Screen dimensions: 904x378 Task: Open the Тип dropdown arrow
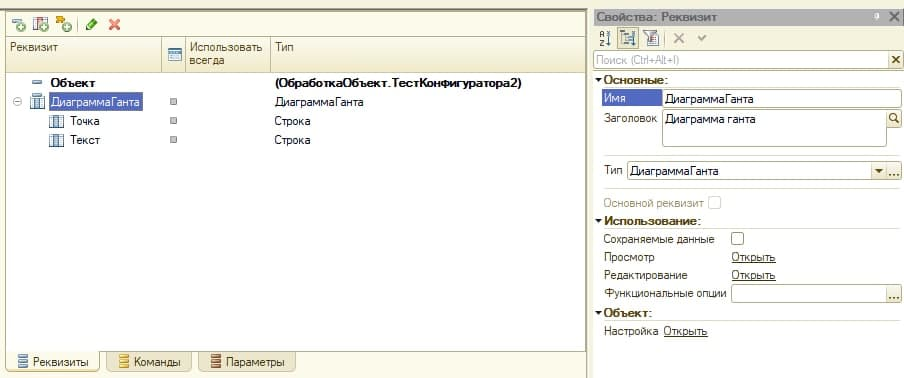coord(879,171)
